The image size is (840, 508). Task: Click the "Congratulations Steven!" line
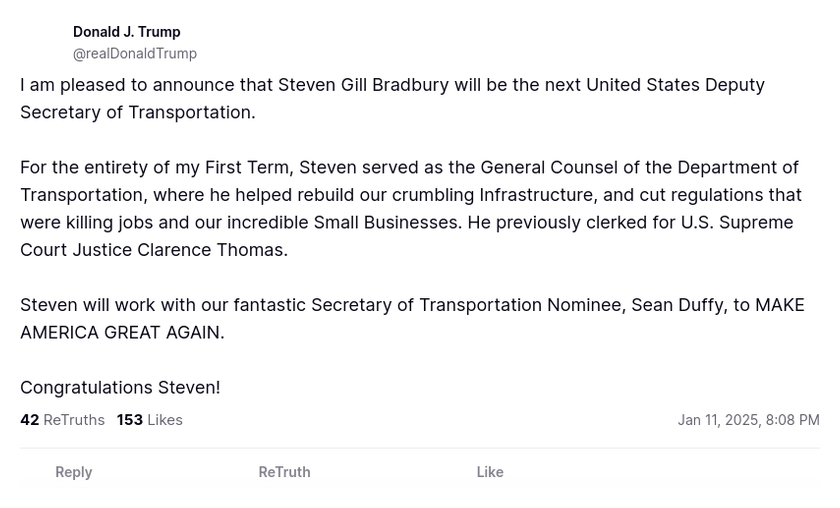[x=120, y=387]
